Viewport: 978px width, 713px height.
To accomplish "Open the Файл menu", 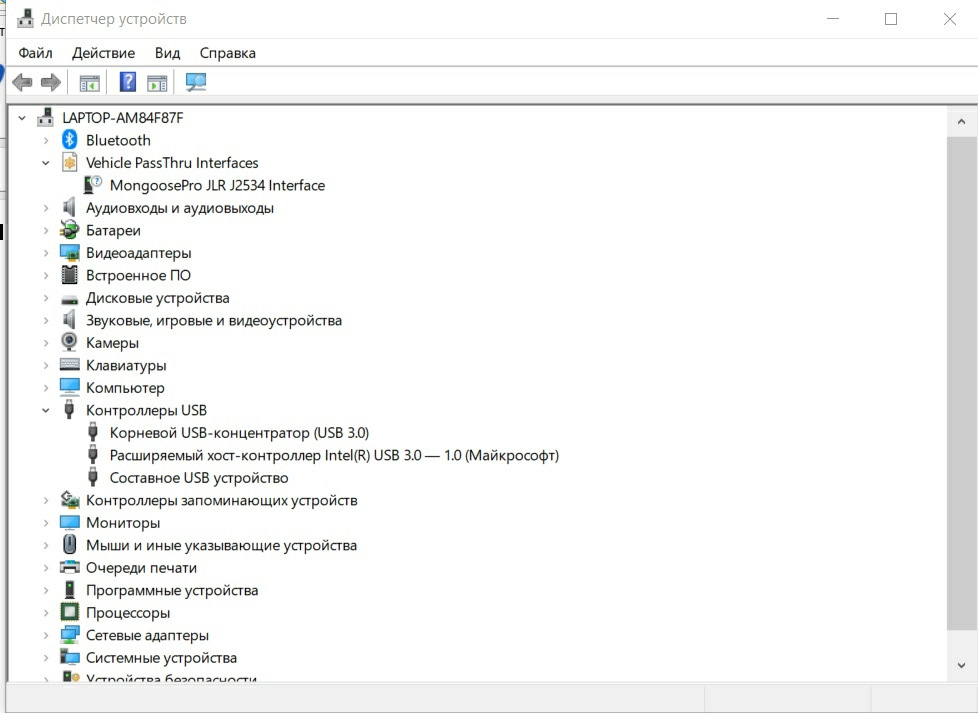I will (35, 53).
